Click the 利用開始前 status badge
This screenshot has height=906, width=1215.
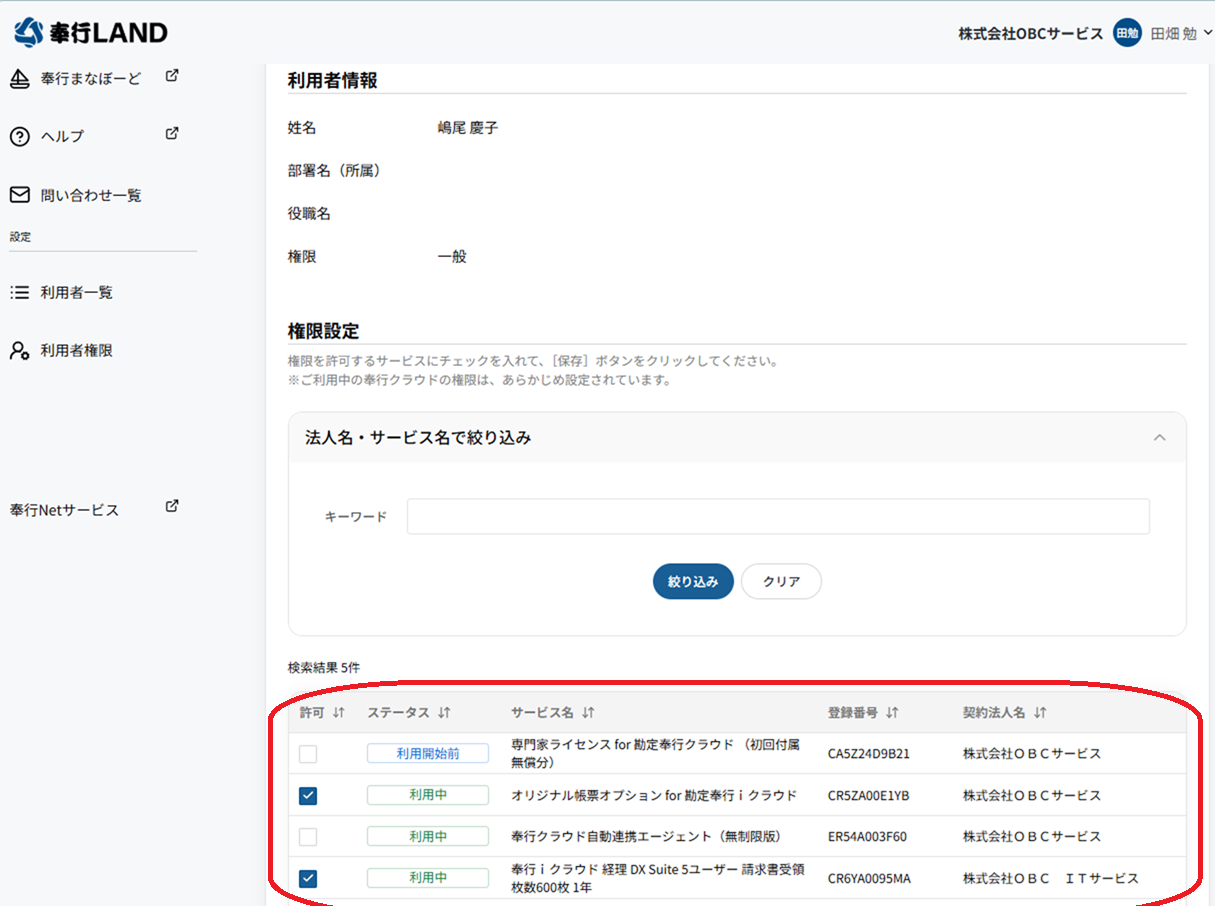pyautogui.click(x=428, y=754)
